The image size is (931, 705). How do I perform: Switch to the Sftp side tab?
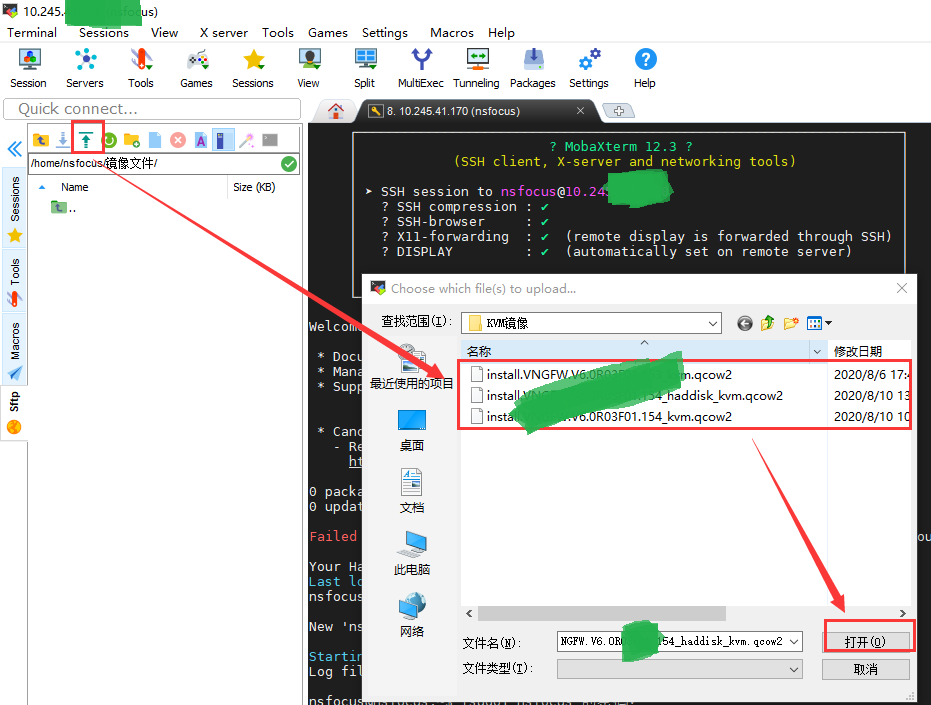15,412
